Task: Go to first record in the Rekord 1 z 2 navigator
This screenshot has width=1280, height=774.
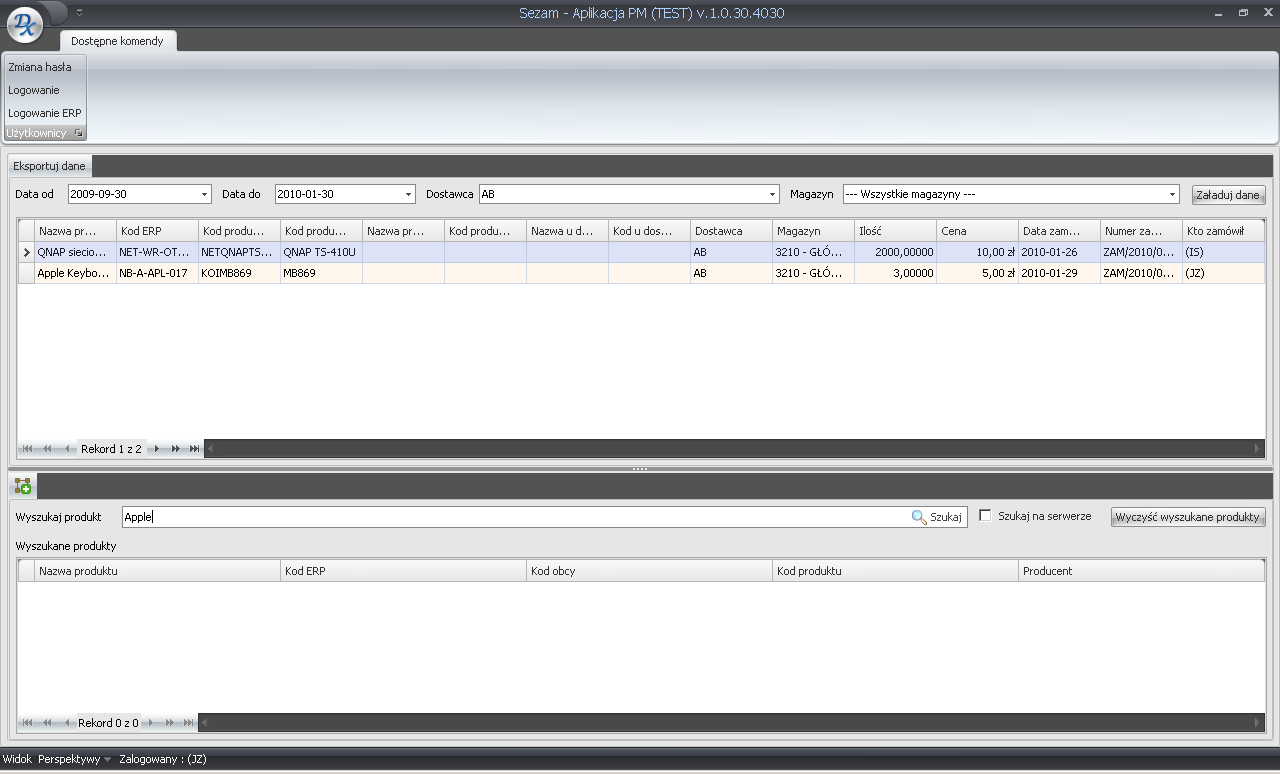Action: 28,449
